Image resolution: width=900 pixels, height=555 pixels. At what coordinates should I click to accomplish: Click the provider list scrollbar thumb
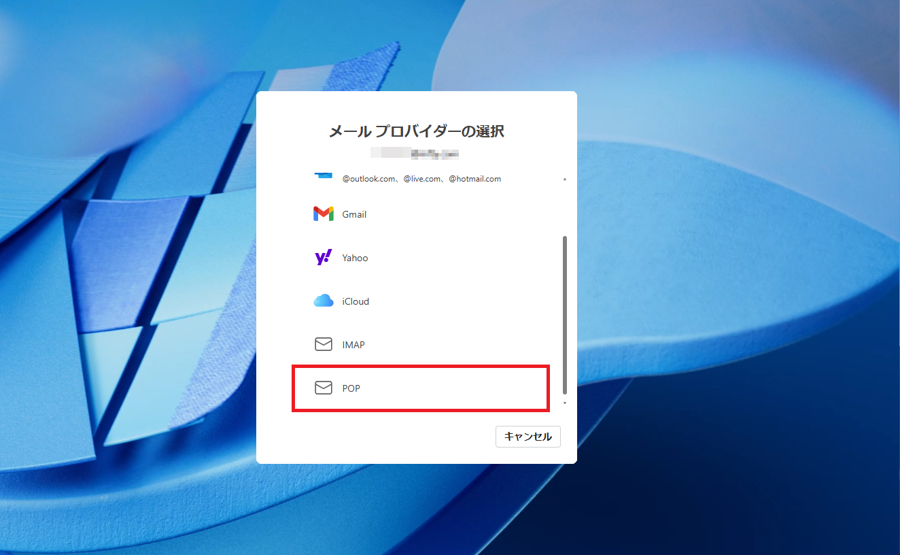(x=565, y=315)
